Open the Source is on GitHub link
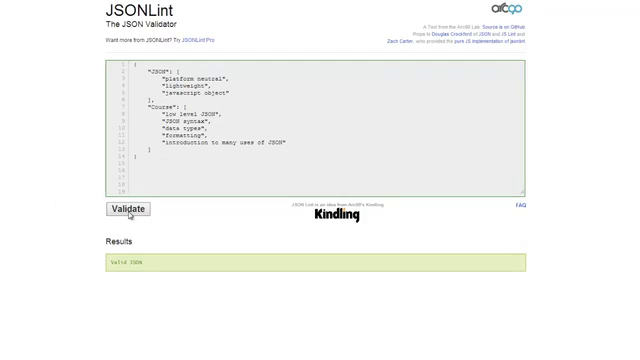This screenshot has height=360, width=640. [503, 27]
